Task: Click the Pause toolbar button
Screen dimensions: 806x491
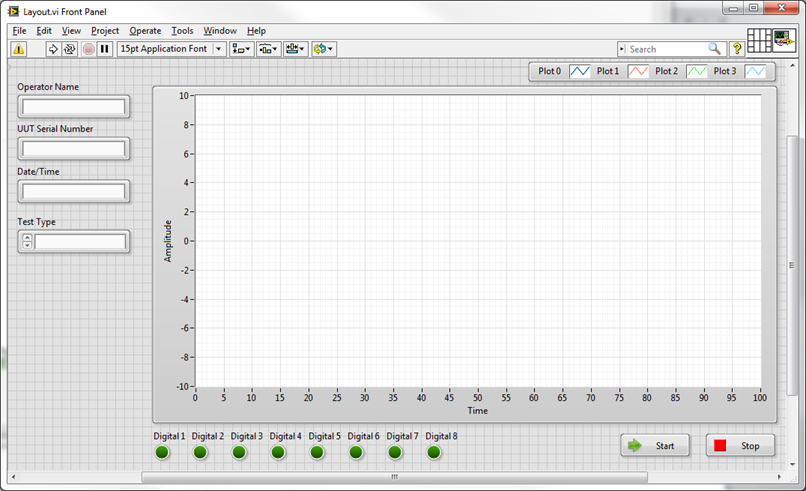Action: [104, 49]
